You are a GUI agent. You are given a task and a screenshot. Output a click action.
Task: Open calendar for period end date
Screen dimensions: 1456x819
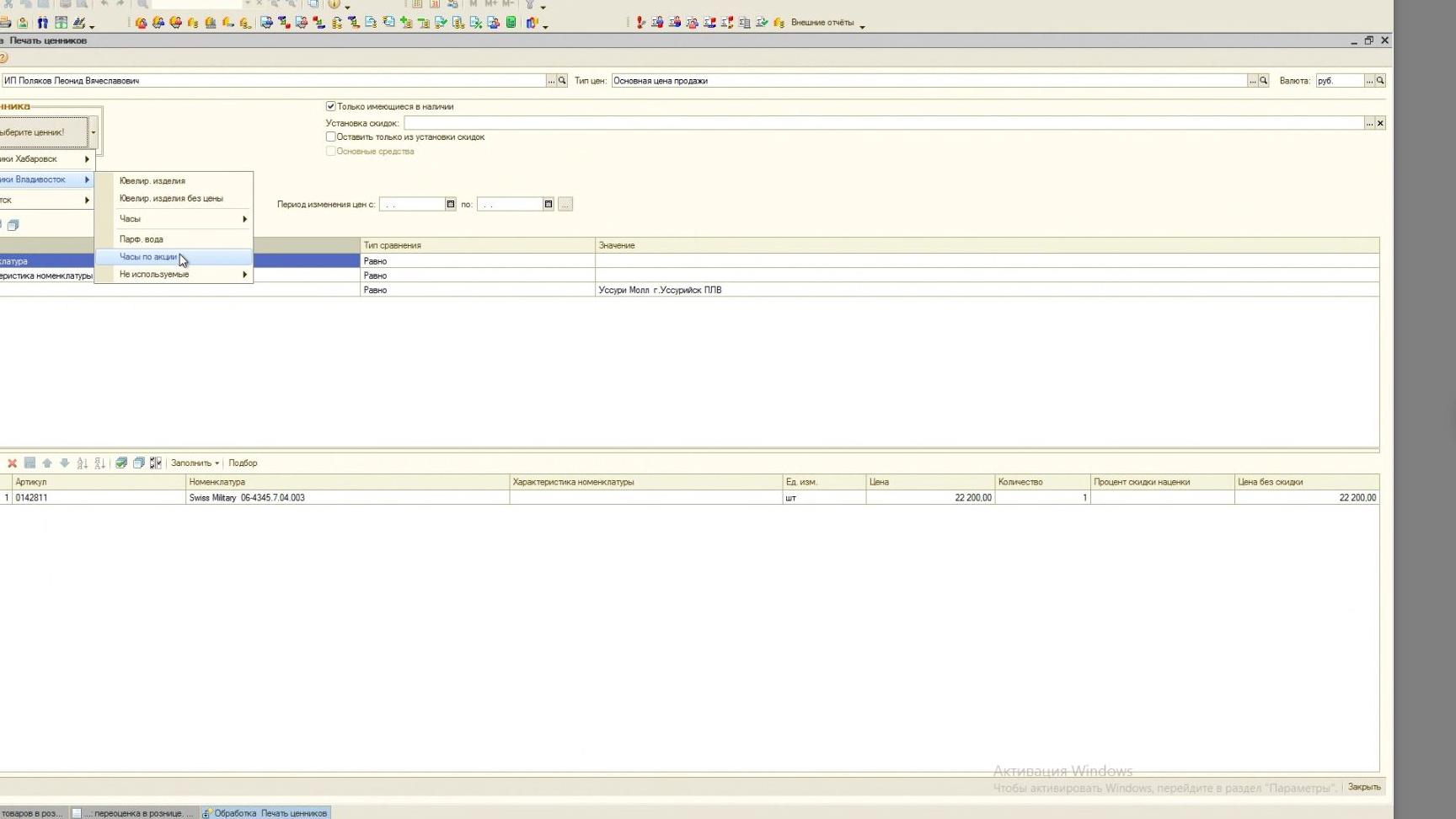pos(549,204)
